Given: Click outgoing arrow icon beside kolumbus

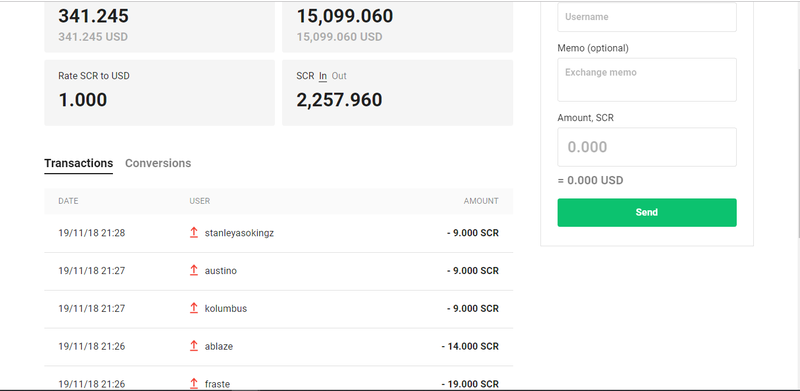Looking at the screenshot, I should tap(193, 308).
